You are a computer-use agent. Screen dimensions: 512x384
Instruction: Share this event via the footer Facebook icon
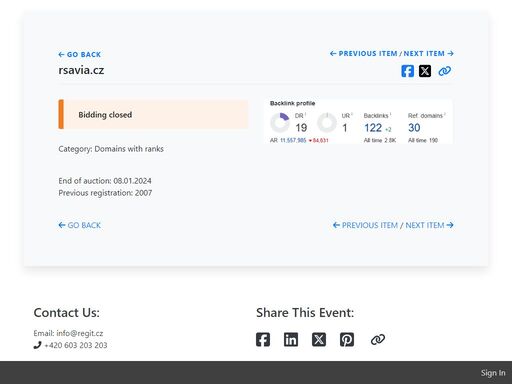[x=263, y=340]
